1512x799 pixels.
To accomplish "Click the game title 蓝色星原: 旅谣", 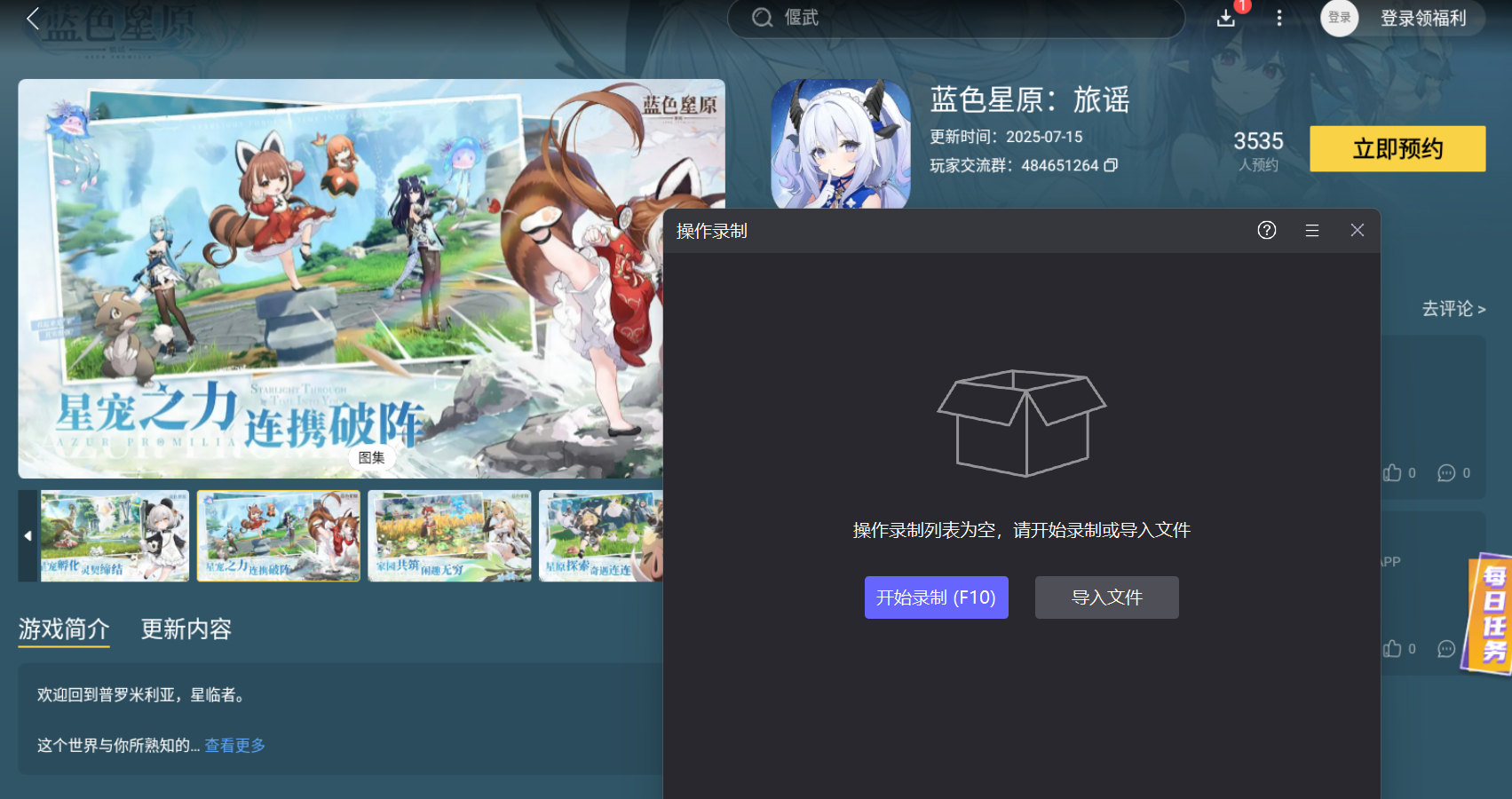I will click(x=1030, y=99).
